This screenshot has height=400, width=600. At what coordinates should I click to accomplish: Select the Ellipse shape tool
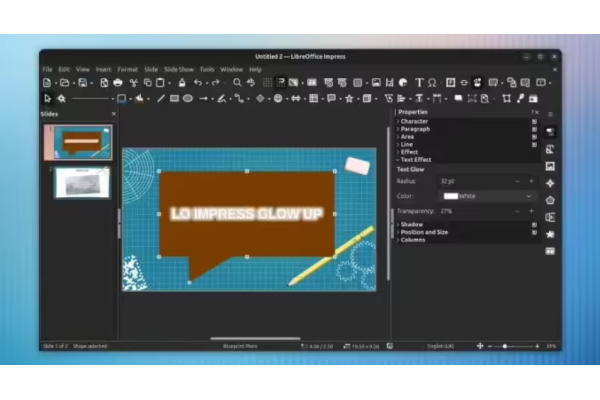(x=188, y=99)
